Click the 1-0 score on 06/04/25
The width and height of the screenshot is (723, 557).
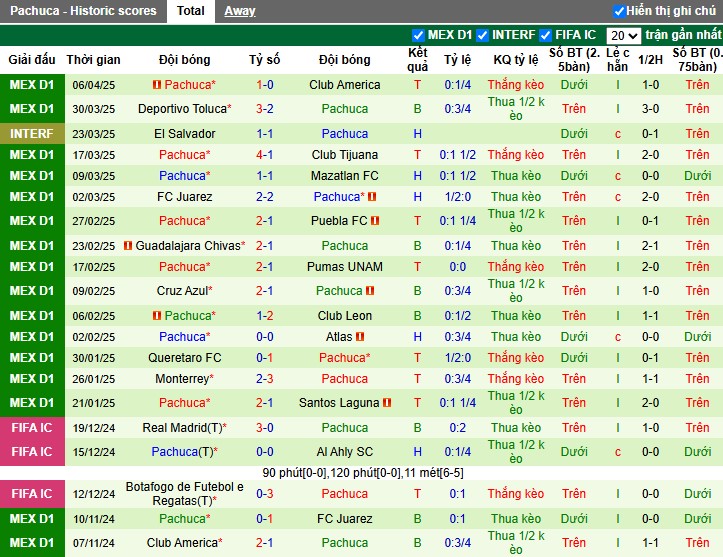point(265,85)
